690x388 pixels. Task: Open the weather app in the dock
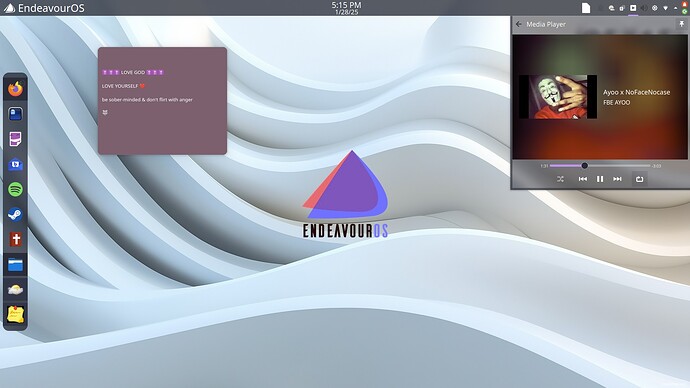pos(15,289)
